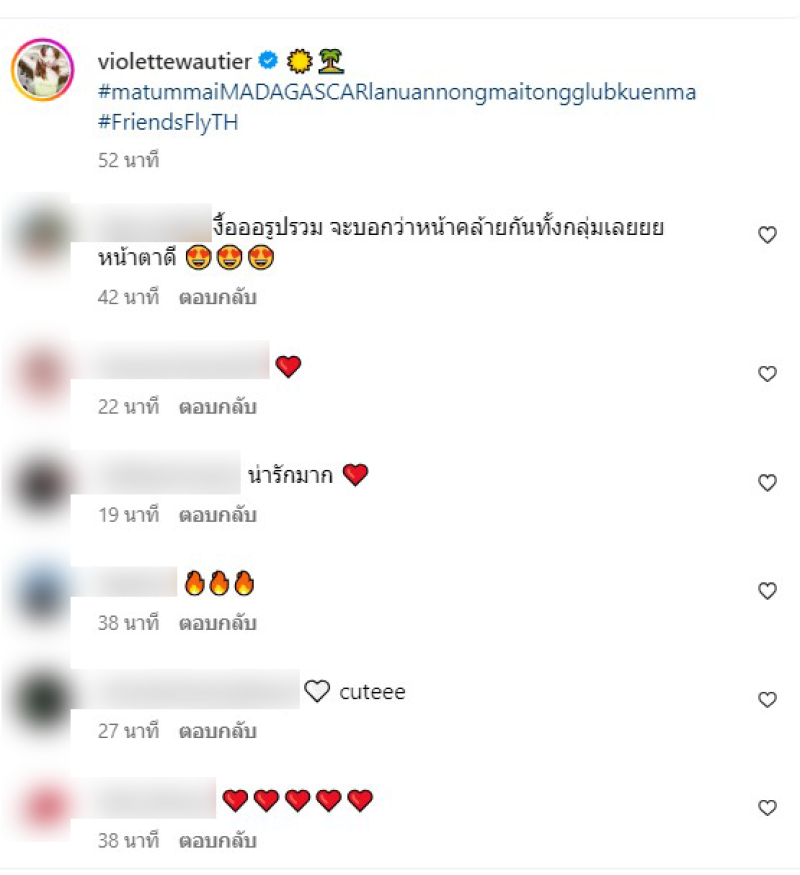Image resolution: width=800 pixels, height=875 pixels.
Task: Reply to the five hearts comment
Action: click(218, 841)
